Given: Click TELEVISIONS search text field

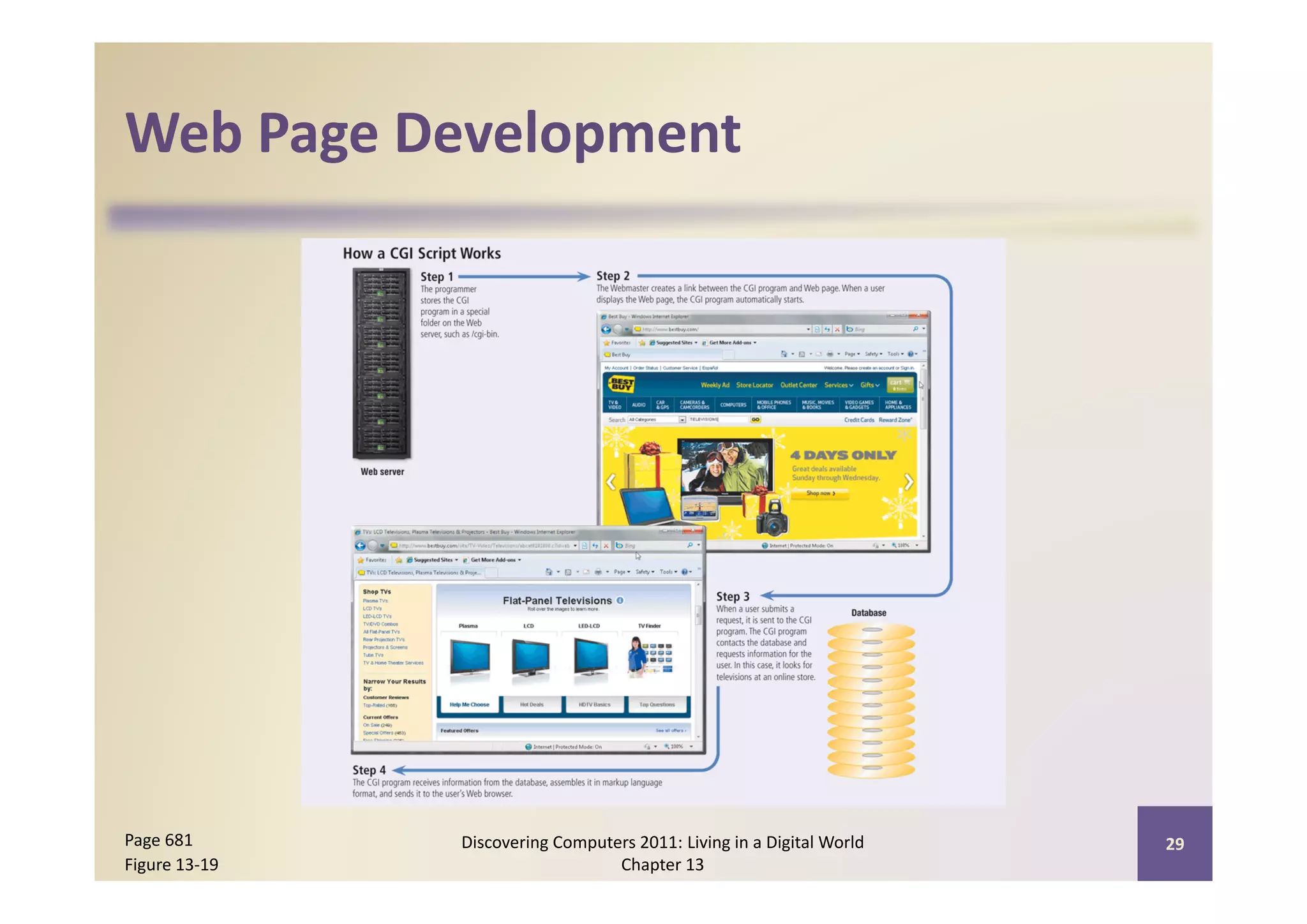Looking at the screenshot, I should 717,419.
